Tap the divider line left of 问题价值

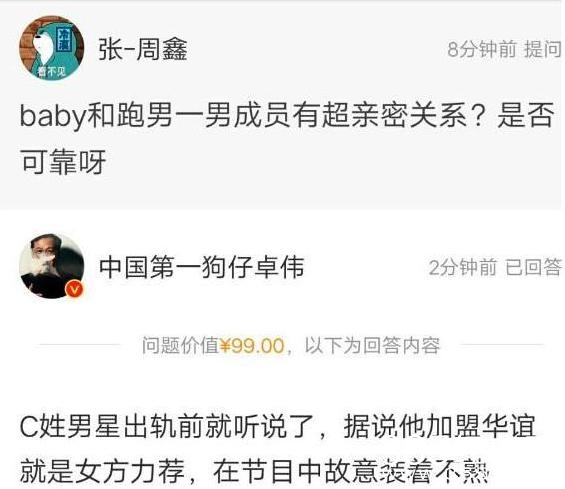coord(80,344)
